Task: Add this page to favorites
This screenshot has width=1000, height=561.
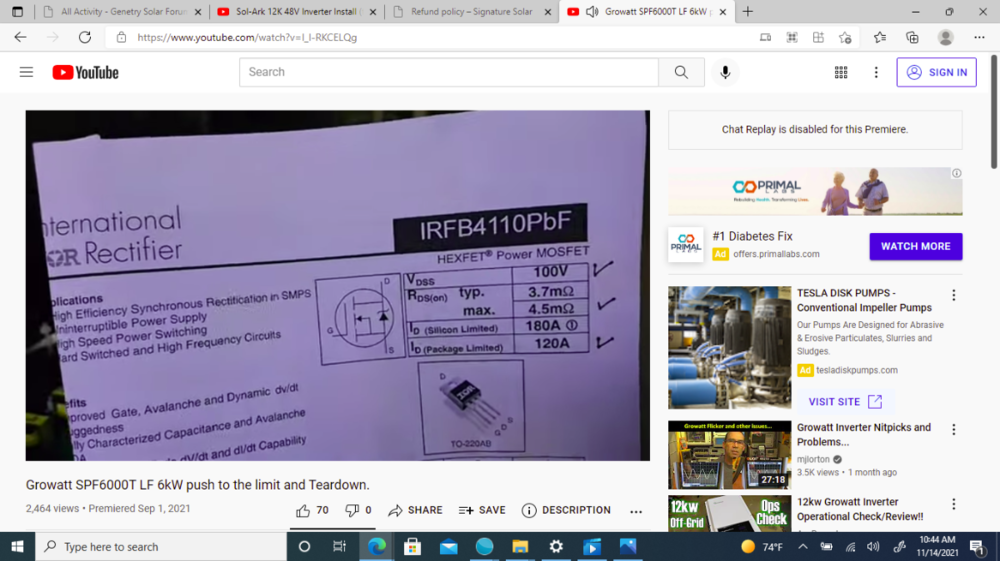Action: coord(845,38)
